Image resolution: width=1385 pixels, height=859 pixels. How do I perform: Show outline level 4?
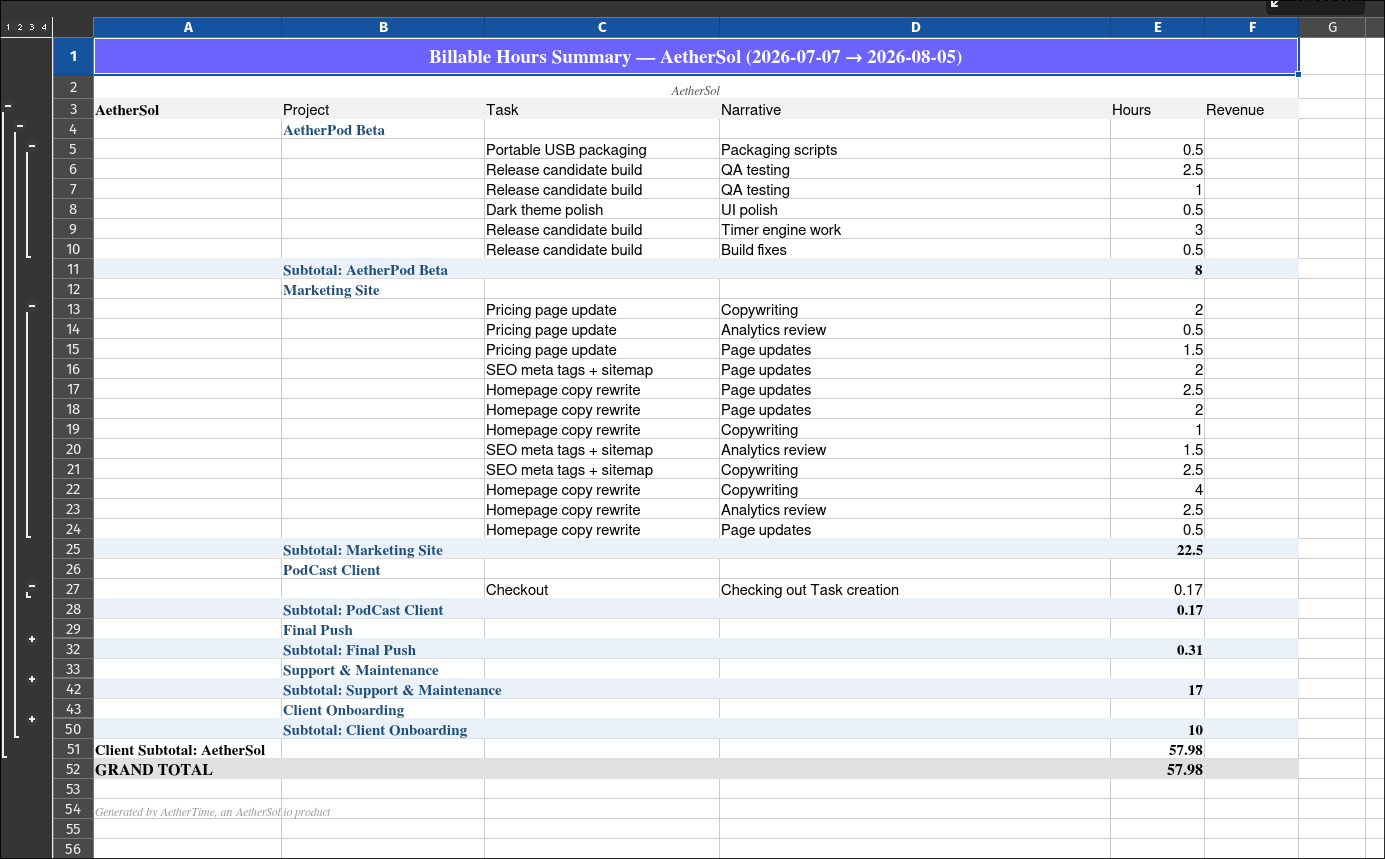pyautogui.click(x=44, y=27)
